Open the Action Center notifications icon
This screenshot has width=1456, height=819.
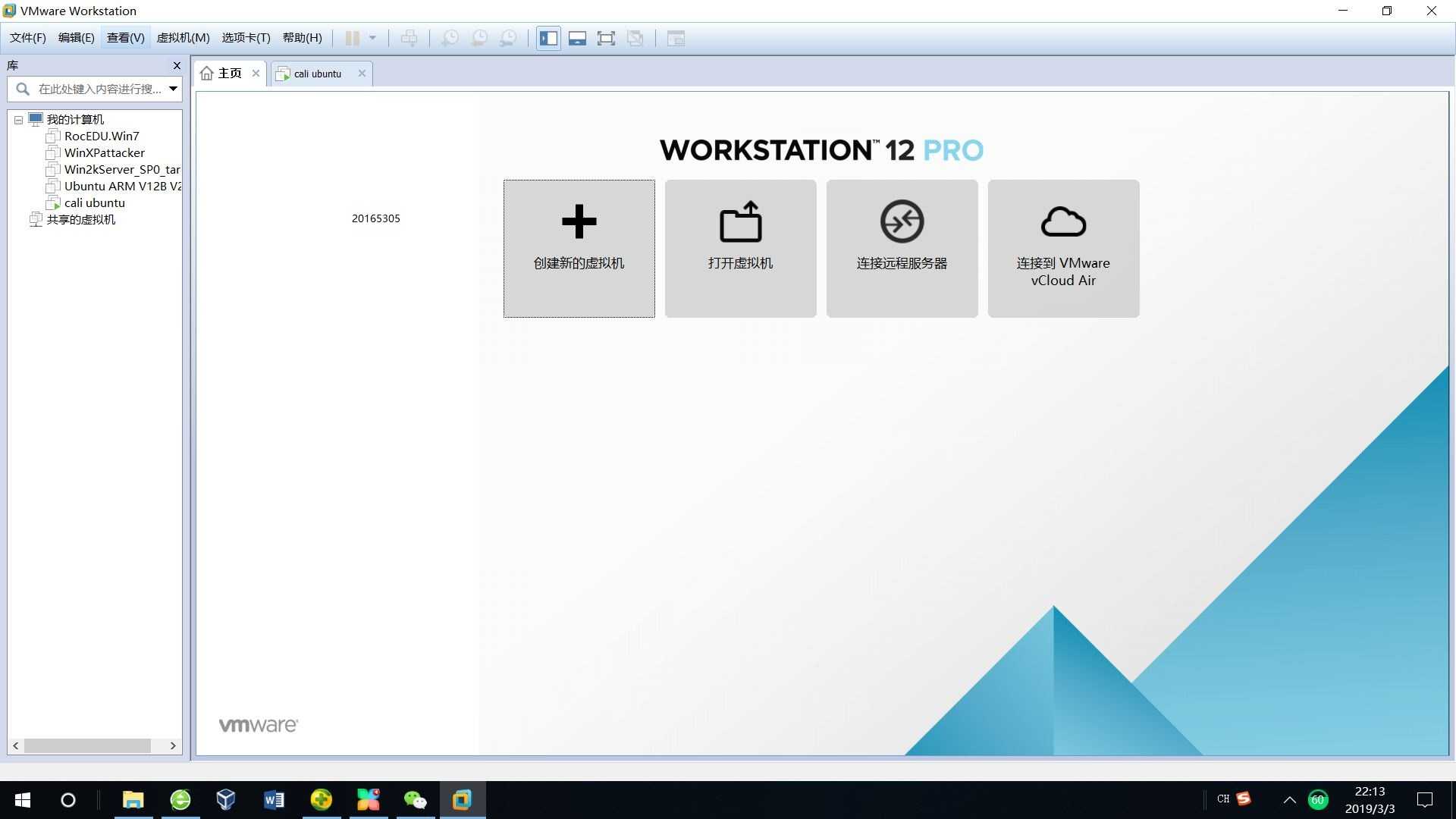coord(1425,800)
